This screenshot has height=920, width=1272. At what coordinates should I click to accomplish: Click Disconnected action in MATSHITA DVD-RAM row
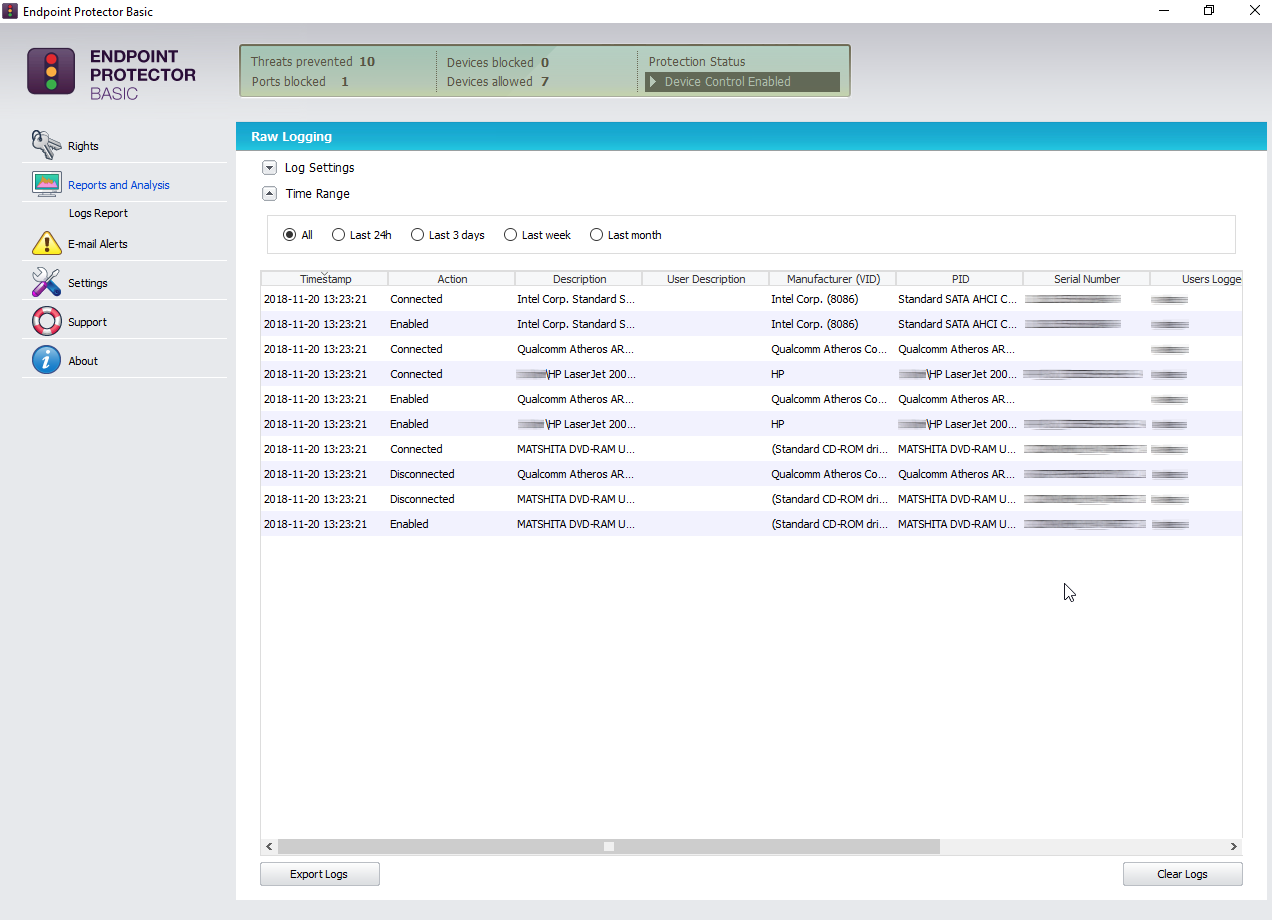tap(422, 499)
